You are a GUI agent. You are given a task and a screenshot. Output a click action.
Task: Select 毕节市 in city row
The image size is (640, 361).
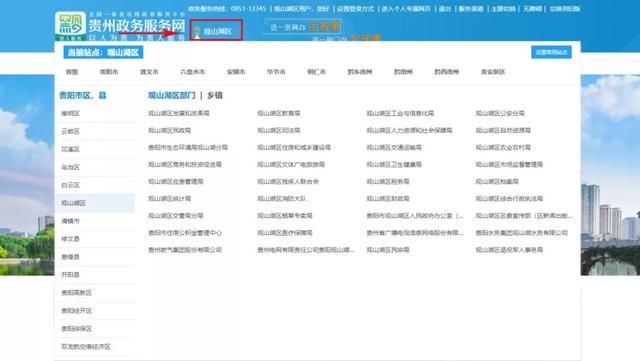coord(276,72)
